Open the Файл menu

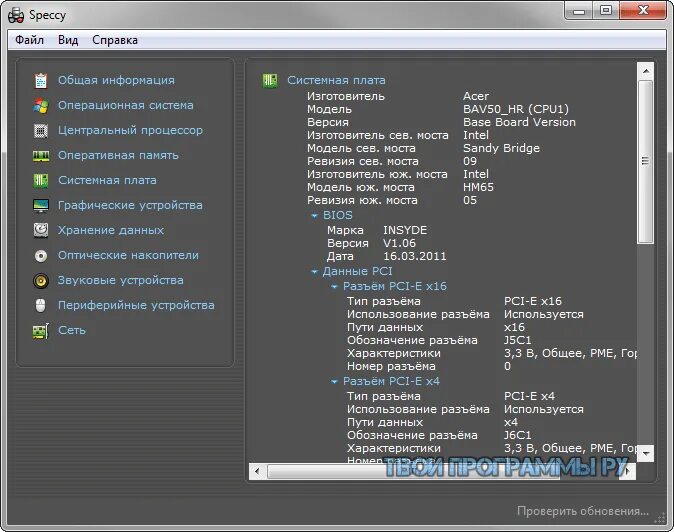point(29,40)
